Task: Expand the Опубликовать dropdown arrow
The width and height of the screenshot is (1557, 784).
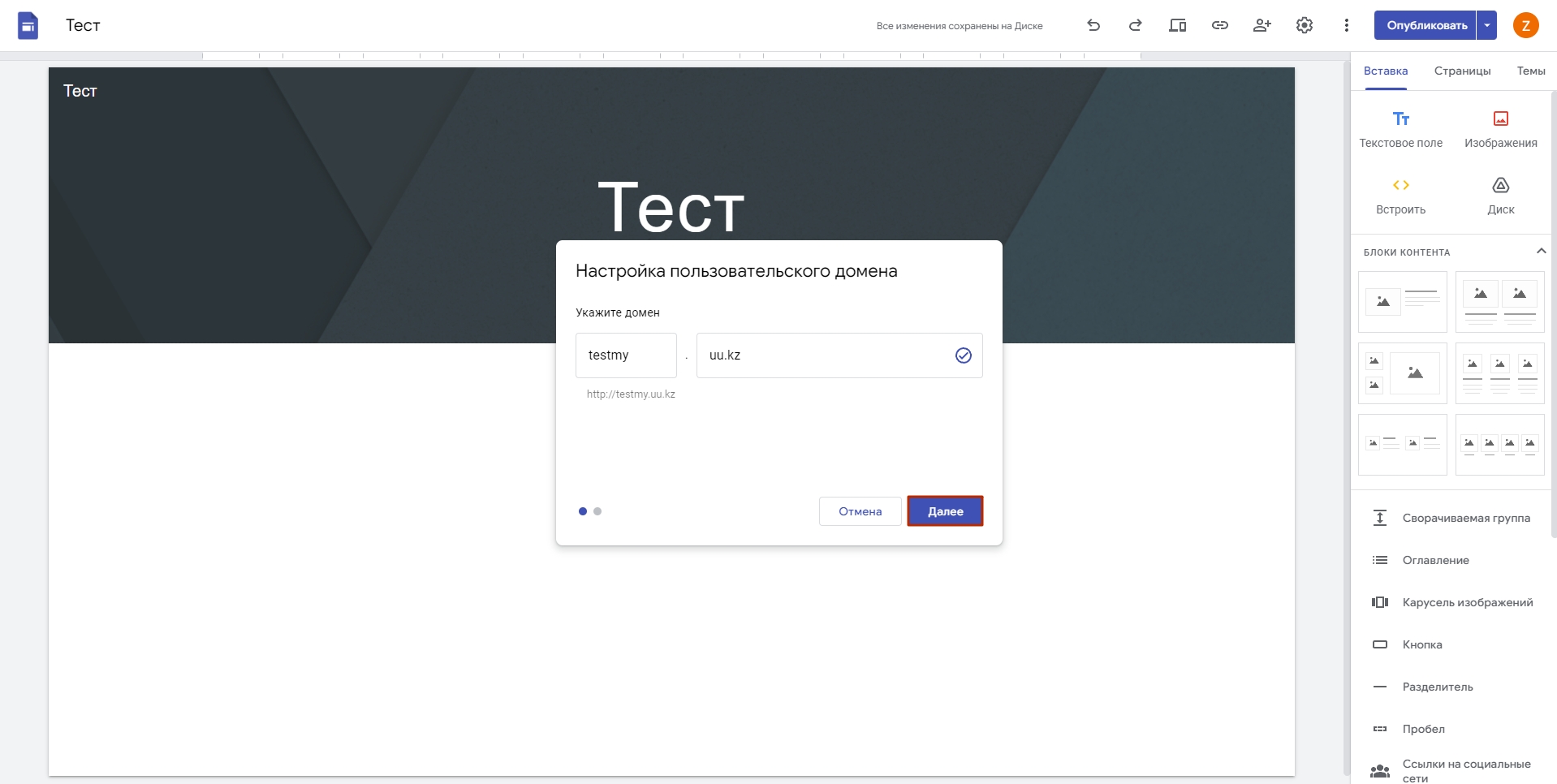Action: 1486,25
